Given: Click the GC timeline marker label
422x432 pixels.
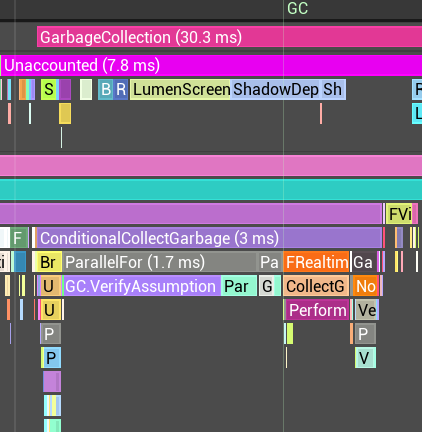Looking at the screenshot, I should tap(297, 8).
